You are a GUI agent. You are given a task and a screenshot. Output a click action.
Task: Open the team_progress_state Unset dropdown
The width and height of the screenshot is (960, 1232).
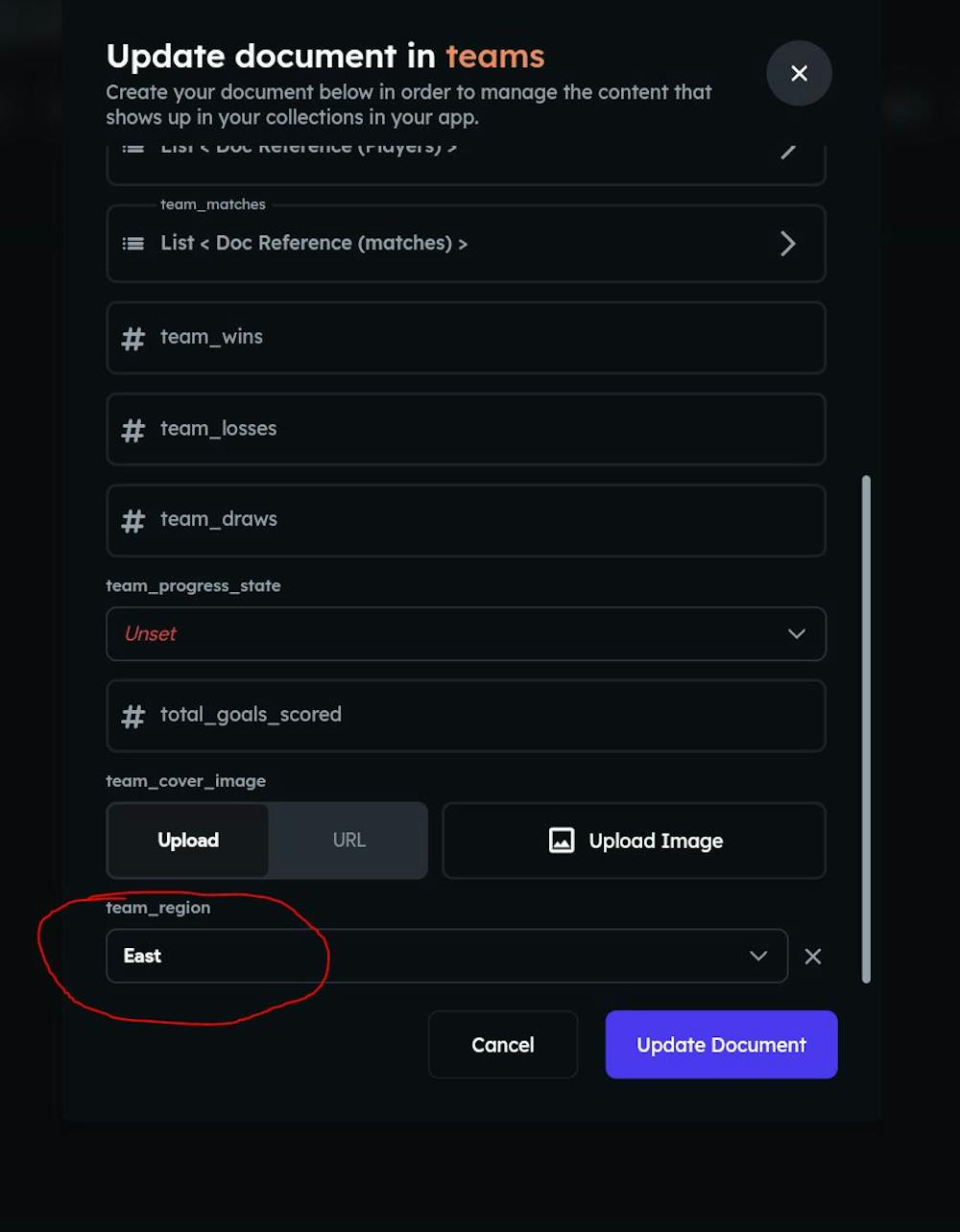(x=466, y=633)
